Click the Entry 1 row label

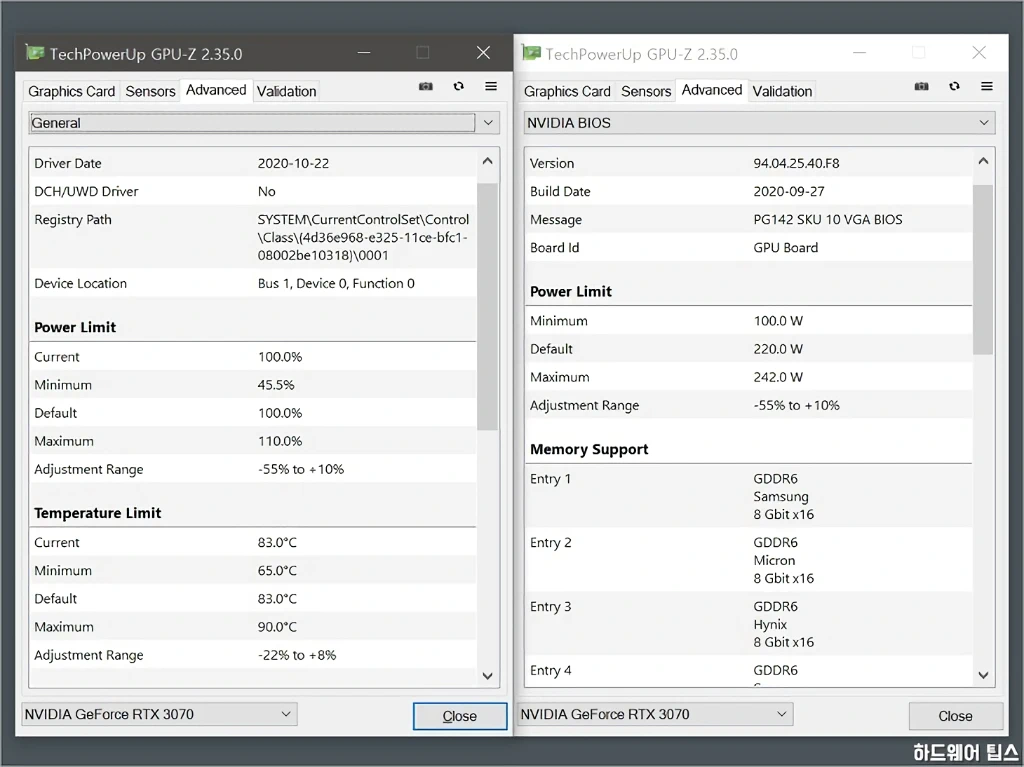click(550, 479)
